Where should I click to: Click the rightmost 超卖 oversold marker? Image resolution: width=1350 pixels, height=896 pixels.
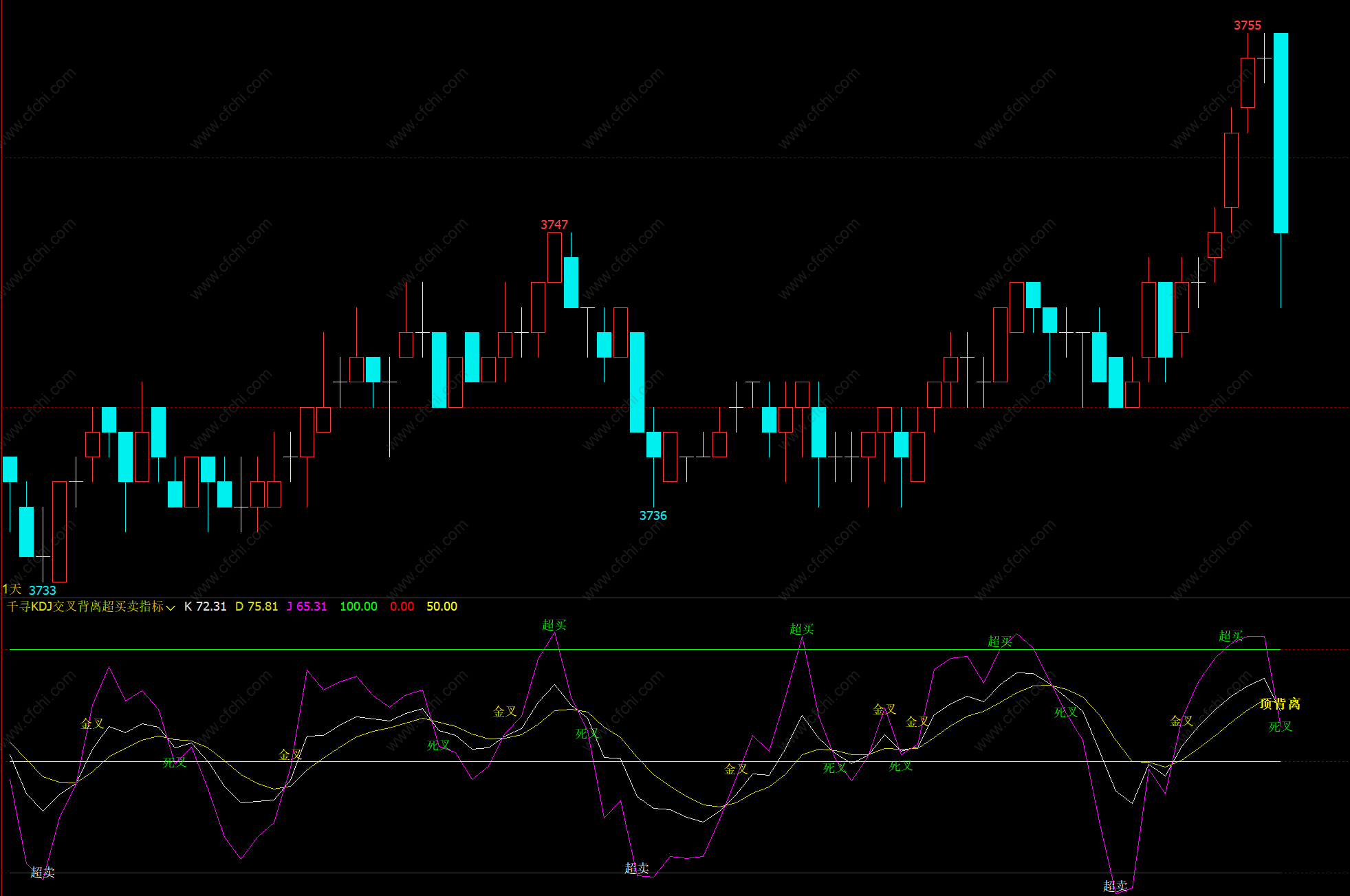(1115, 886)
